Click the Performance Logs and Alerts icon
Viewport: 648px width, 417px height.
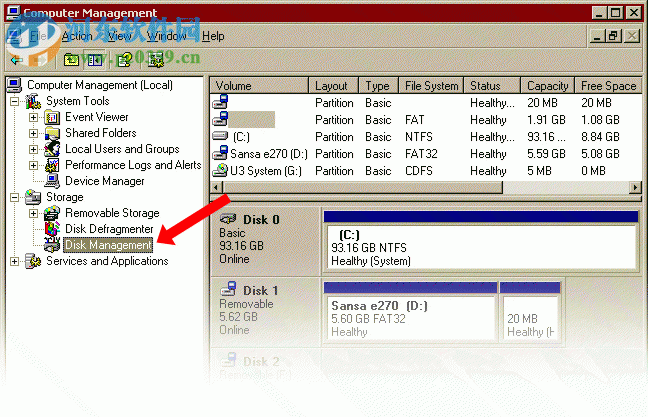52,165
